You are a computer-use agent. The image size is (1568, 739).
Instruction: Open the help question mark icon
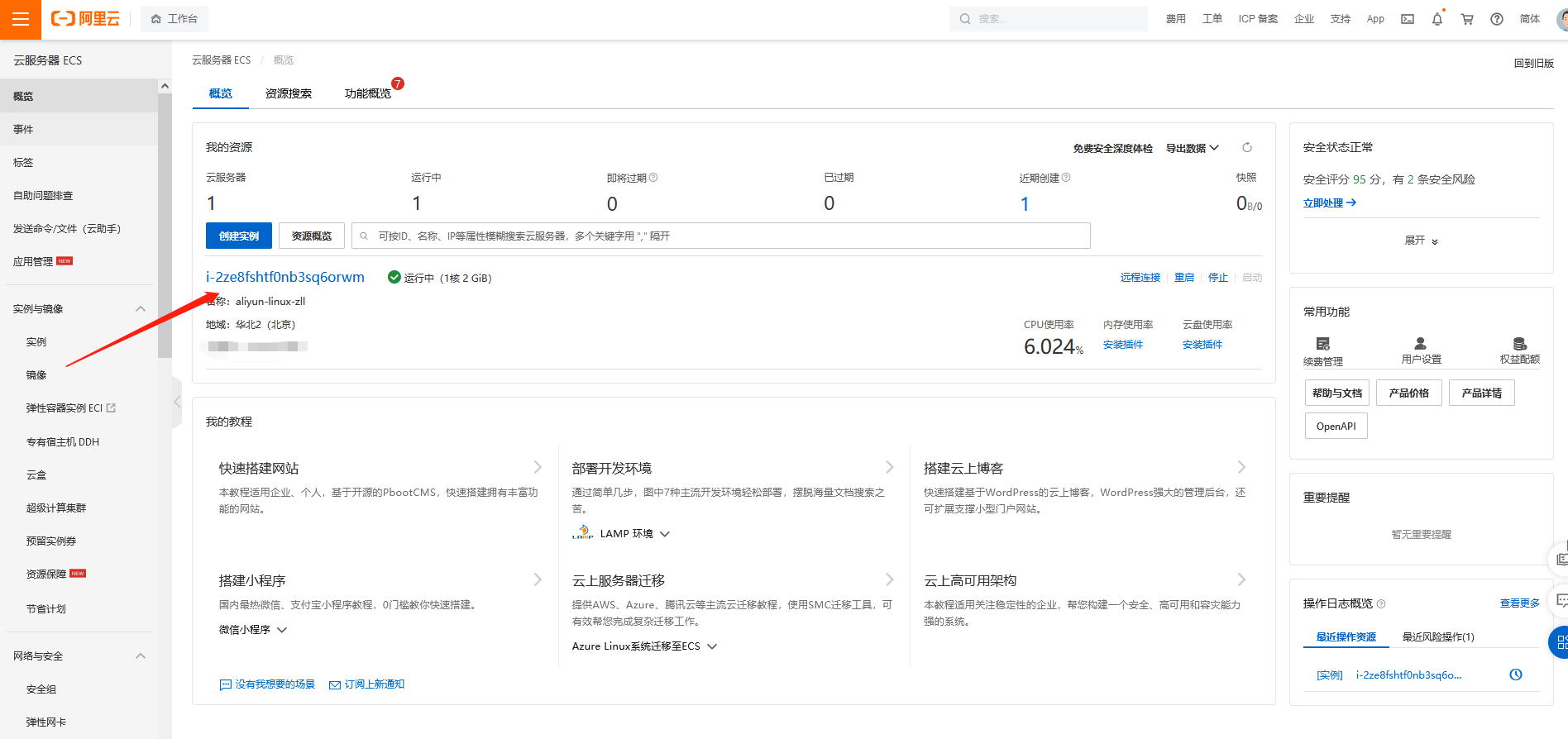[1497, 19]
